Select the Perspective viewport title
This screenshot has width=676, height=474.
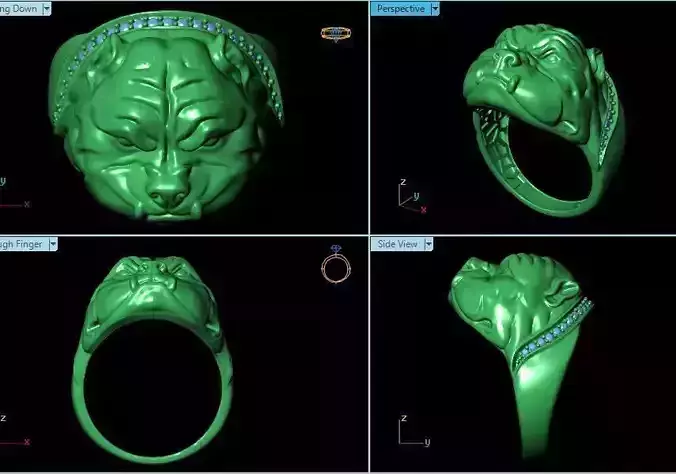[x=401, y=9]
